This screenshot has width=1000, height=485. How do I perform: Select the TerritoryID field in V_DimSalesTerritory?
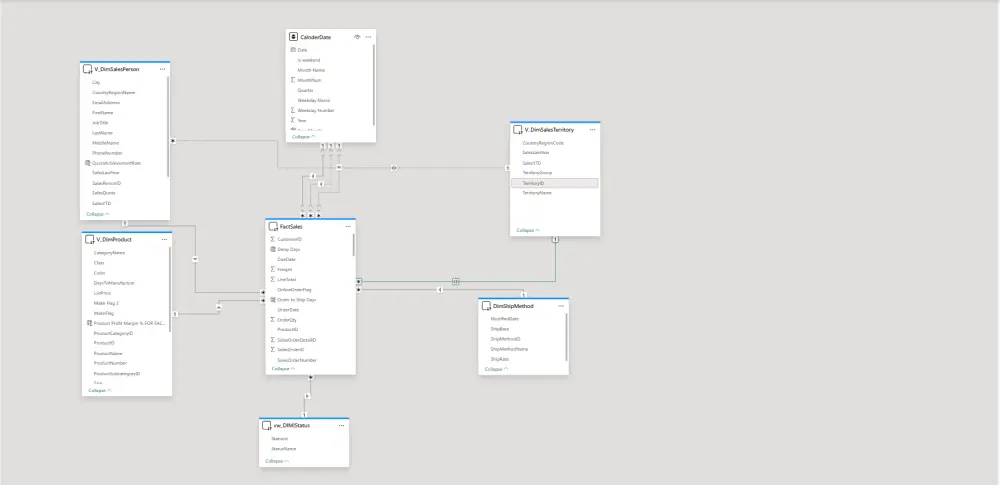coord(554,183)
